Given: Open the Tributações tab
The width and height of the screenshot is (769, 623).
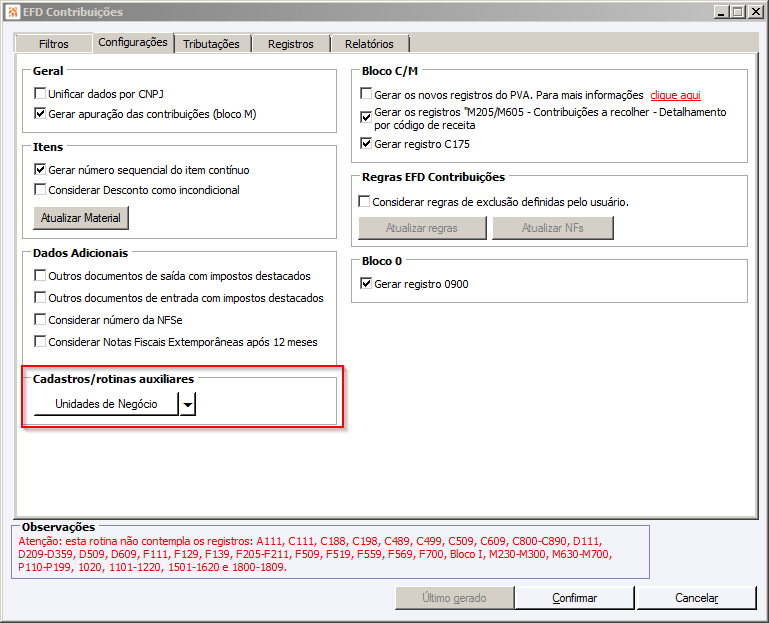Looking at the screenshot, I should tap(211, 44).
